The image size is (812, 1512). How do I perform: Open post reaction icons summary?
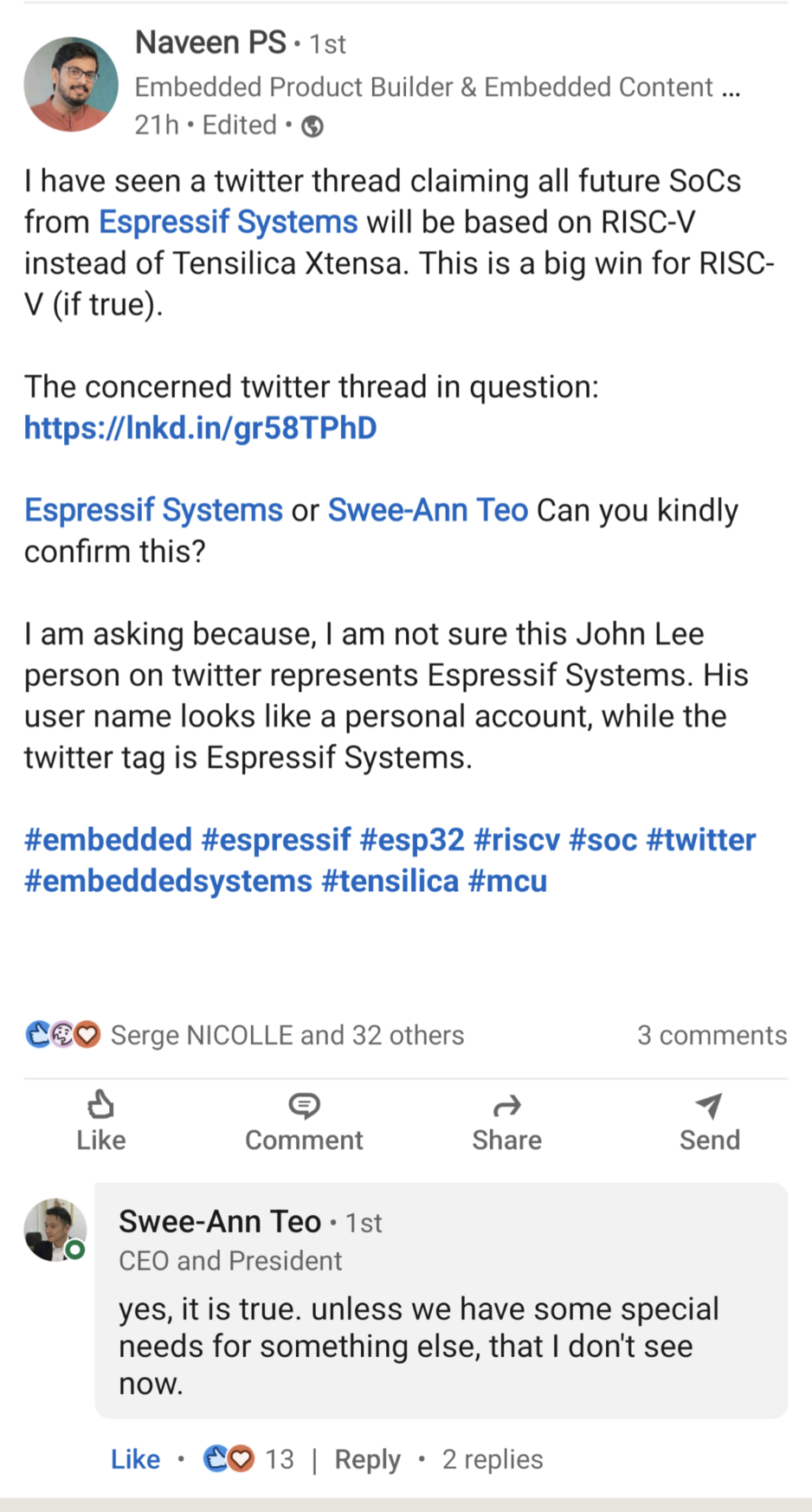point(63,1035)
